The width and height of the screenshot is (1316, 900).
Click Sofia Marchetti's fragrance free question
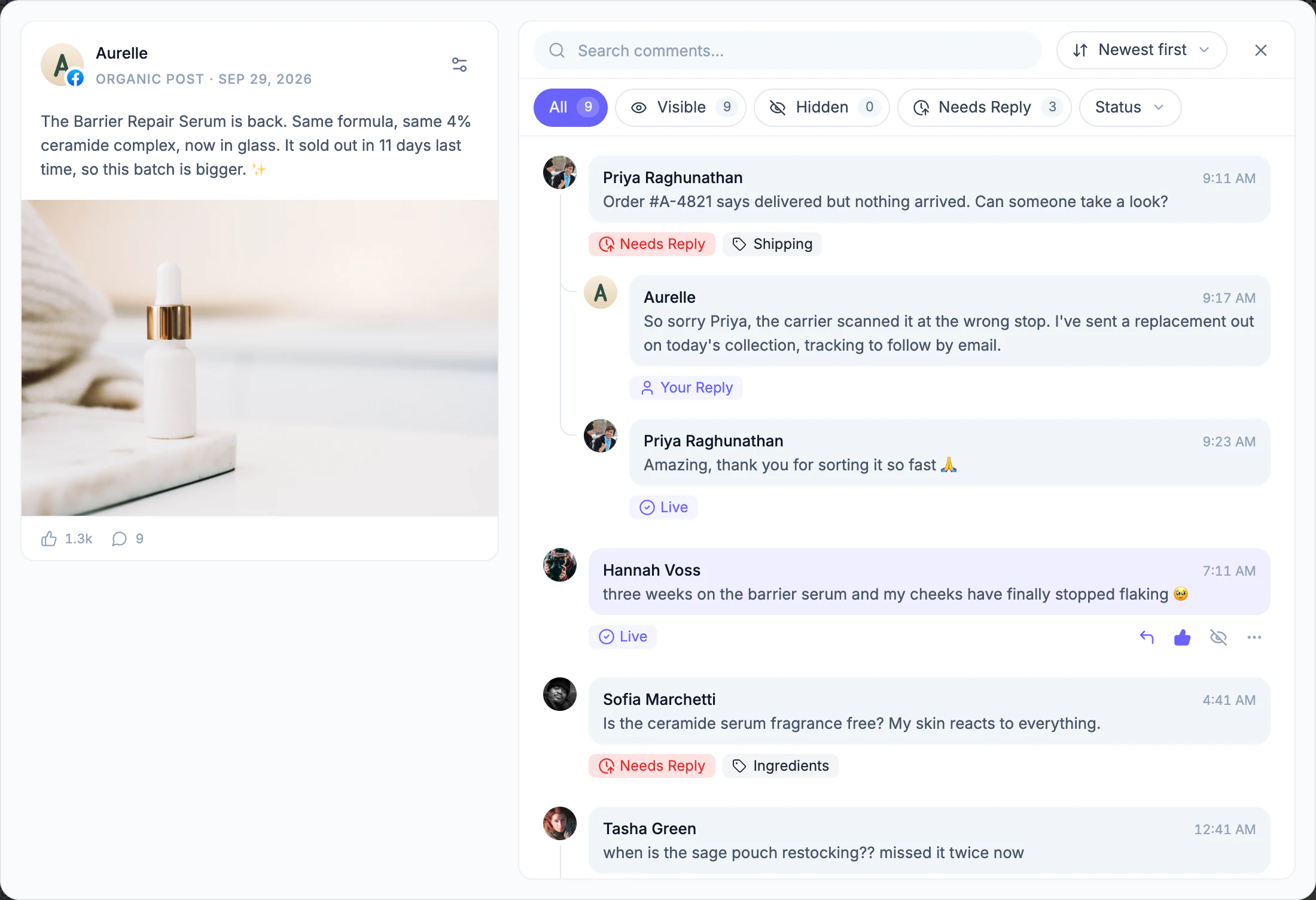point(851,723)
